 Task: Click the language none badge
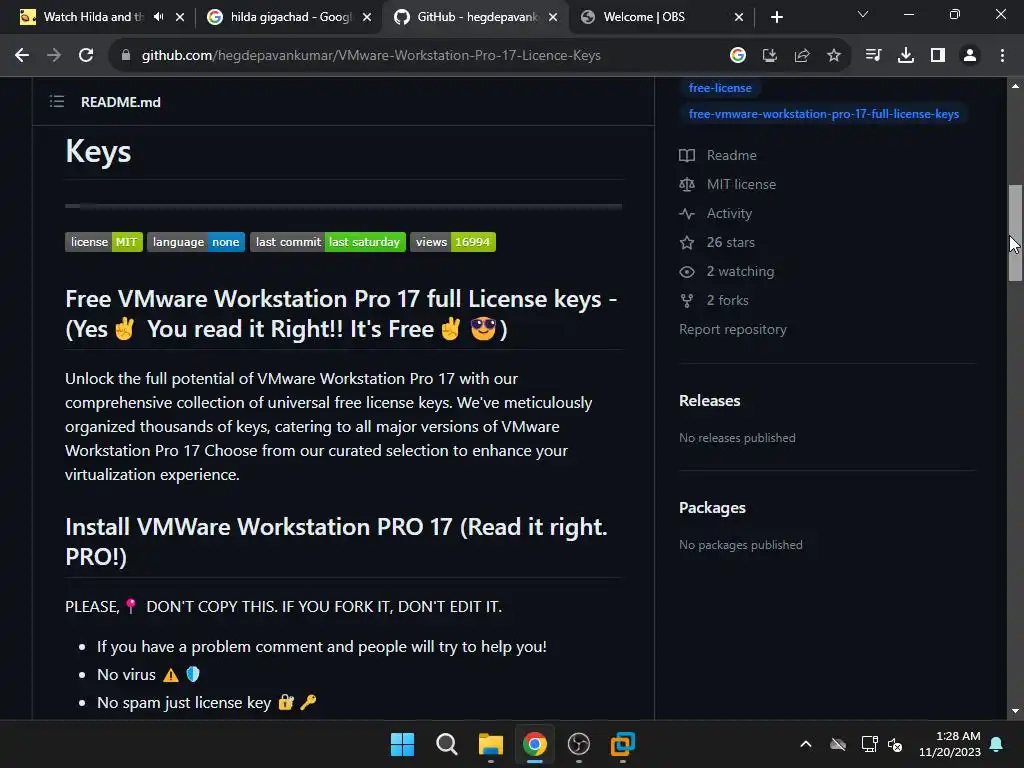point(196,242)
